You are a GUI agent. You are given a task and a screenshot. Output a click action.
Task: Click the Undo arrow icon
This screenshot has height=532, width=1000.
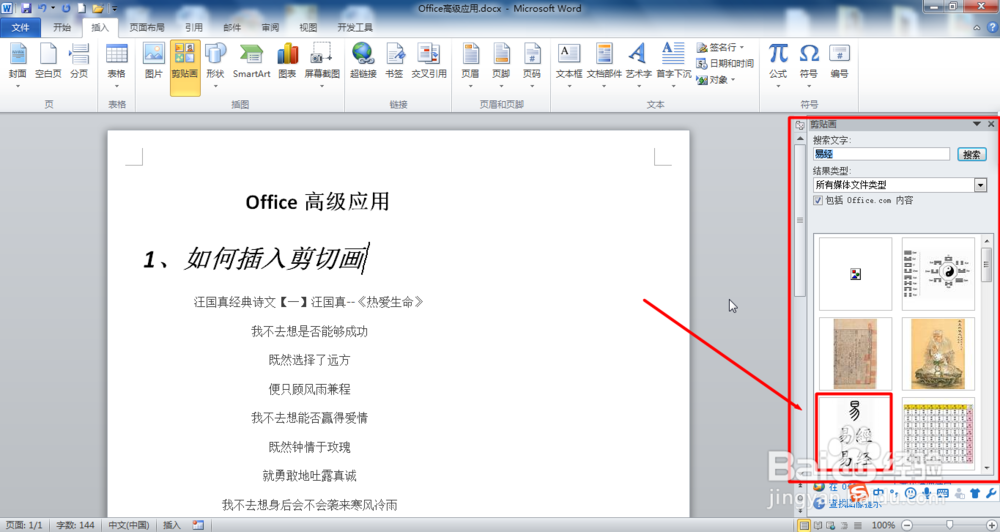[x=42, y=8]
